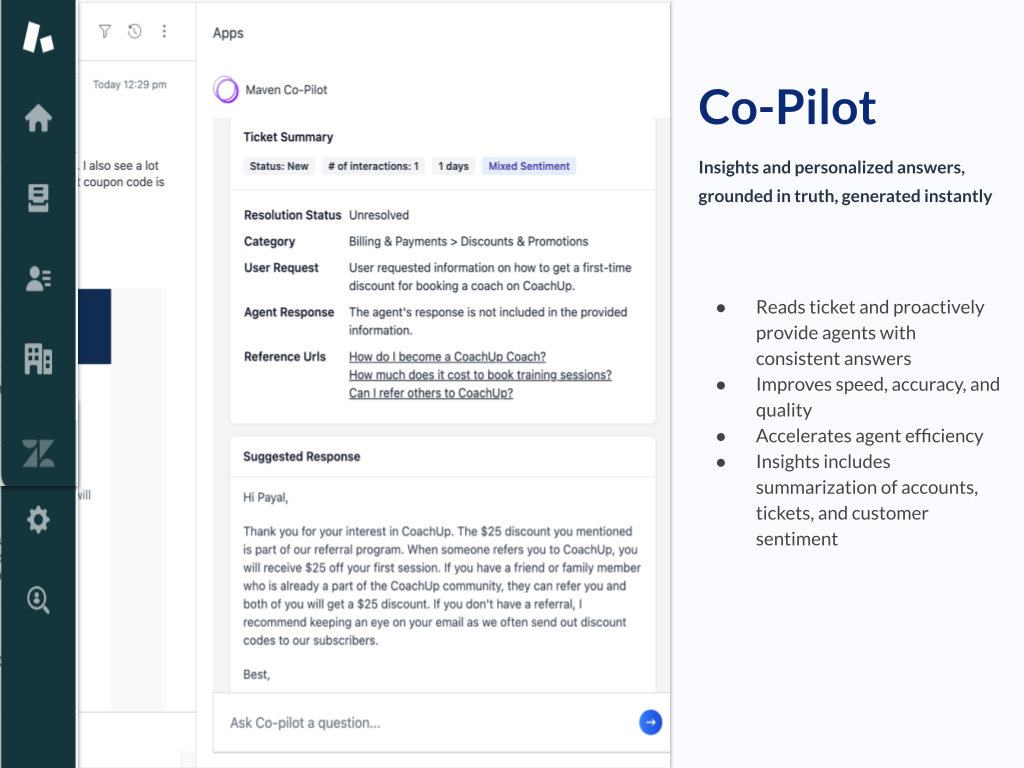This screenshot has width=1024, height=768.
Task: Click the app logo in the sidebar
Action: click(38, 37)
